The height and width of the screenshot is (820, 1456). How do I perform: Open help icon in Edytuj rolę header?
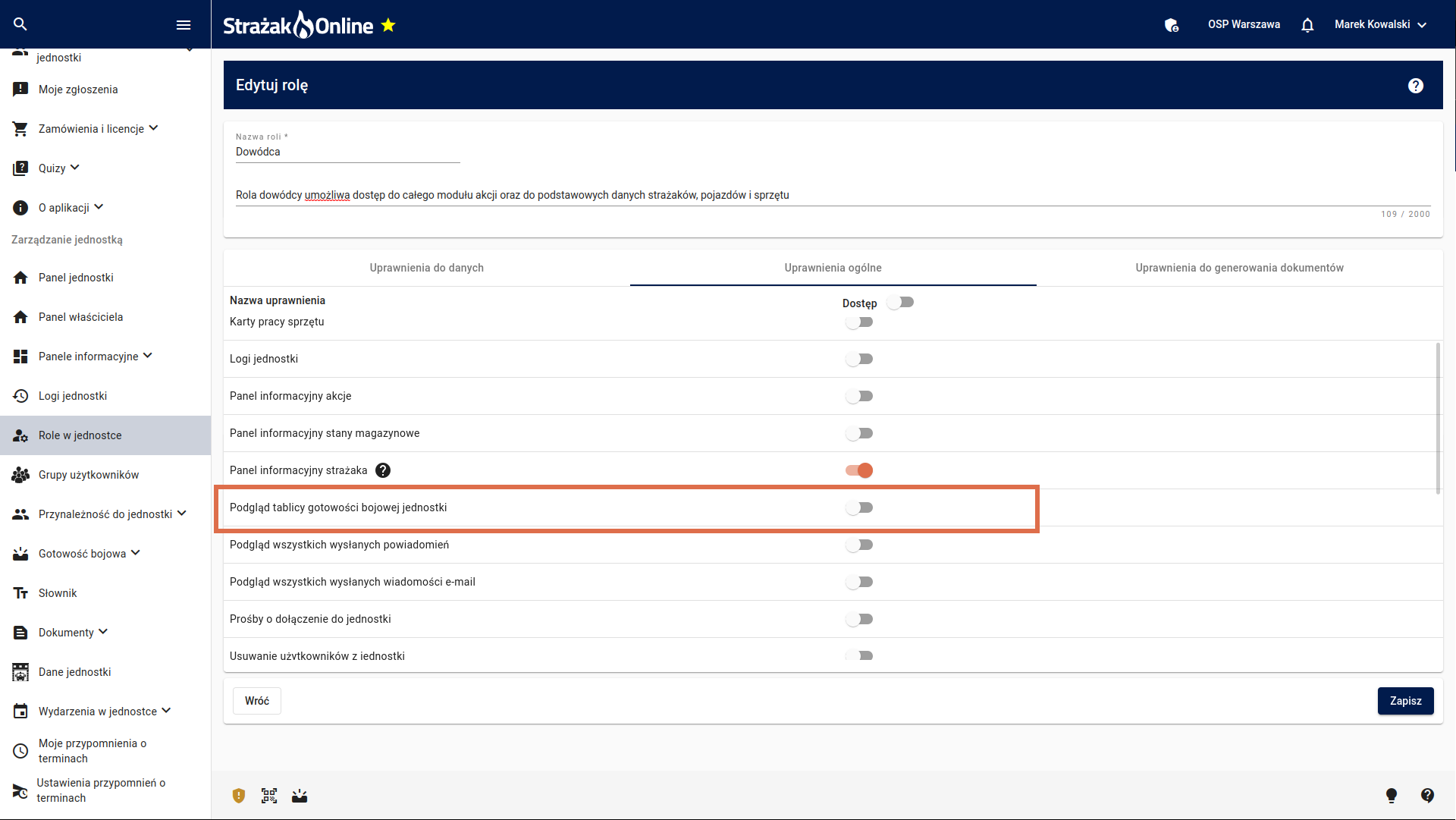tap(1416, 86)
